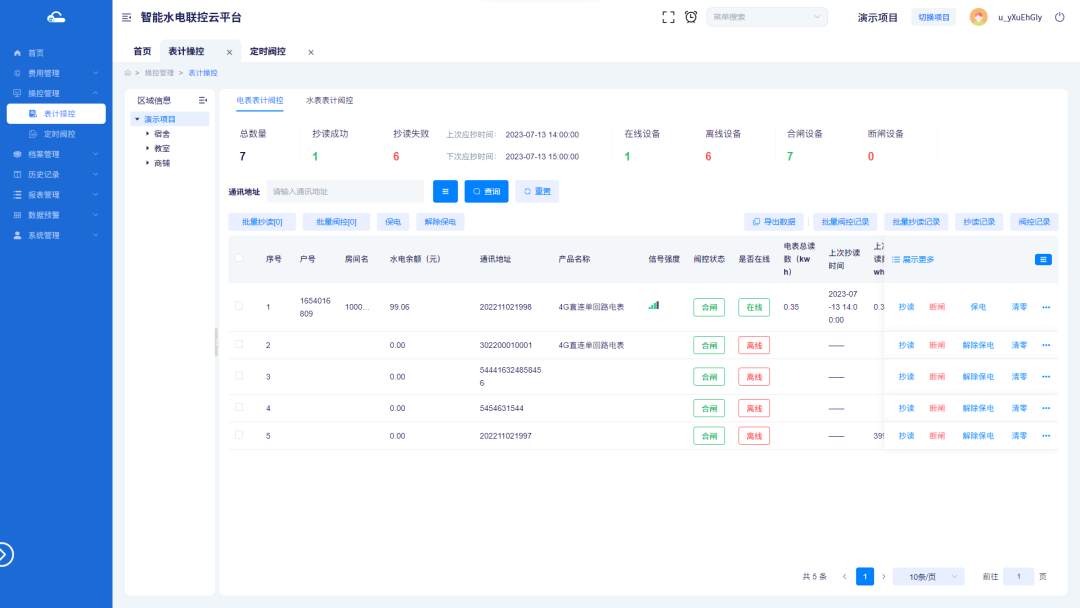Select the select-all header checkbox
Viewport: 1080px width, 608px height.
[x=239, y=258]
